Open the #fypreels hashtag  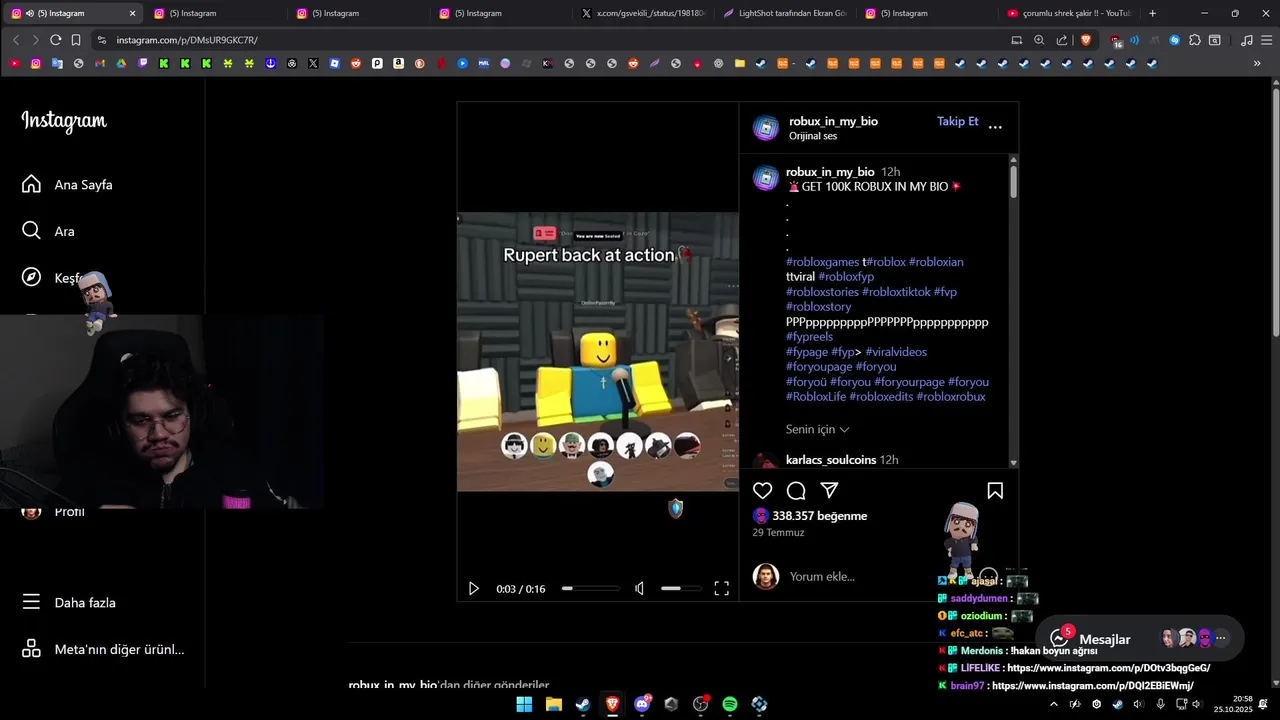(809, 337)
